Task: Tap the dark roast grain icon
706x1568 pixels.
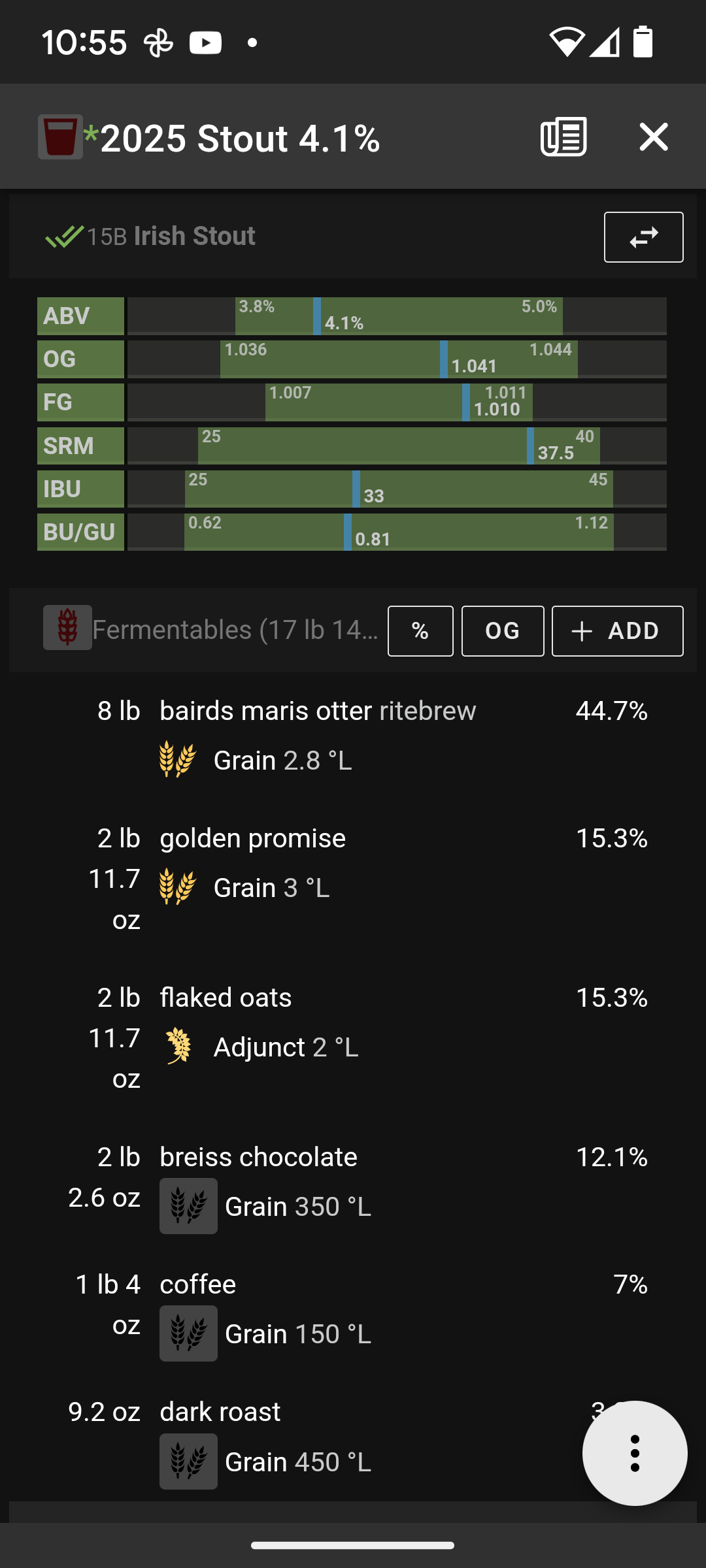Action: (x=188, y=1462)
